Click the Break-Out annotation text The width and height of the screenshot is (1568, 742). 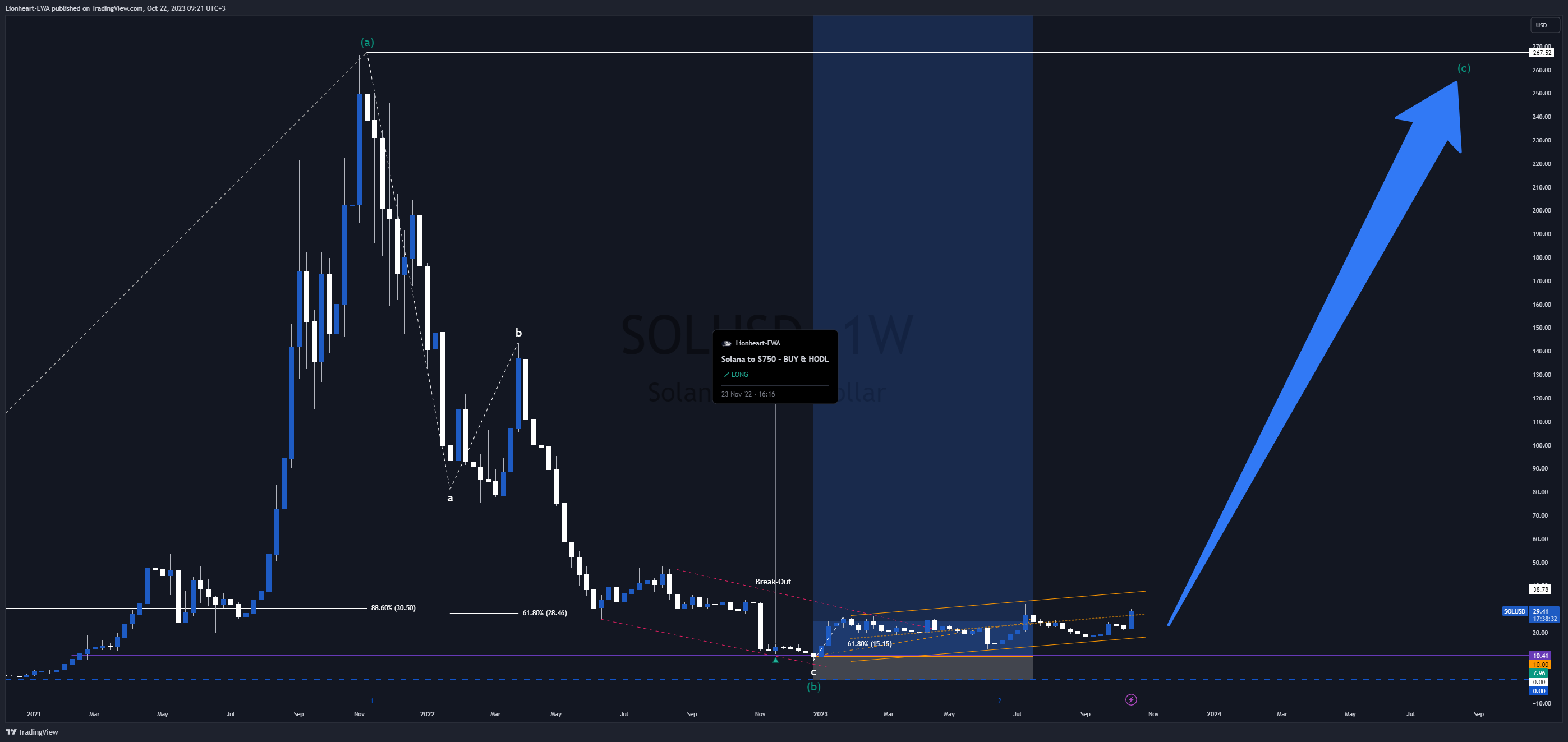click(x=772, y=582)
